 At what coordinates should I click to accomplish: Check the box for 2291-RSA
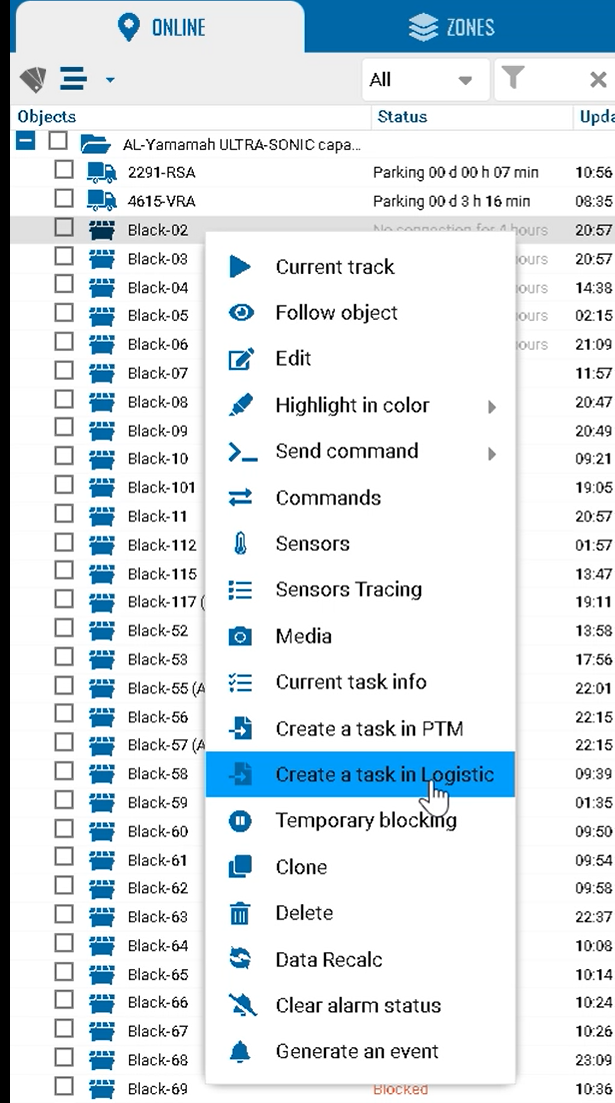coord(64,171)
